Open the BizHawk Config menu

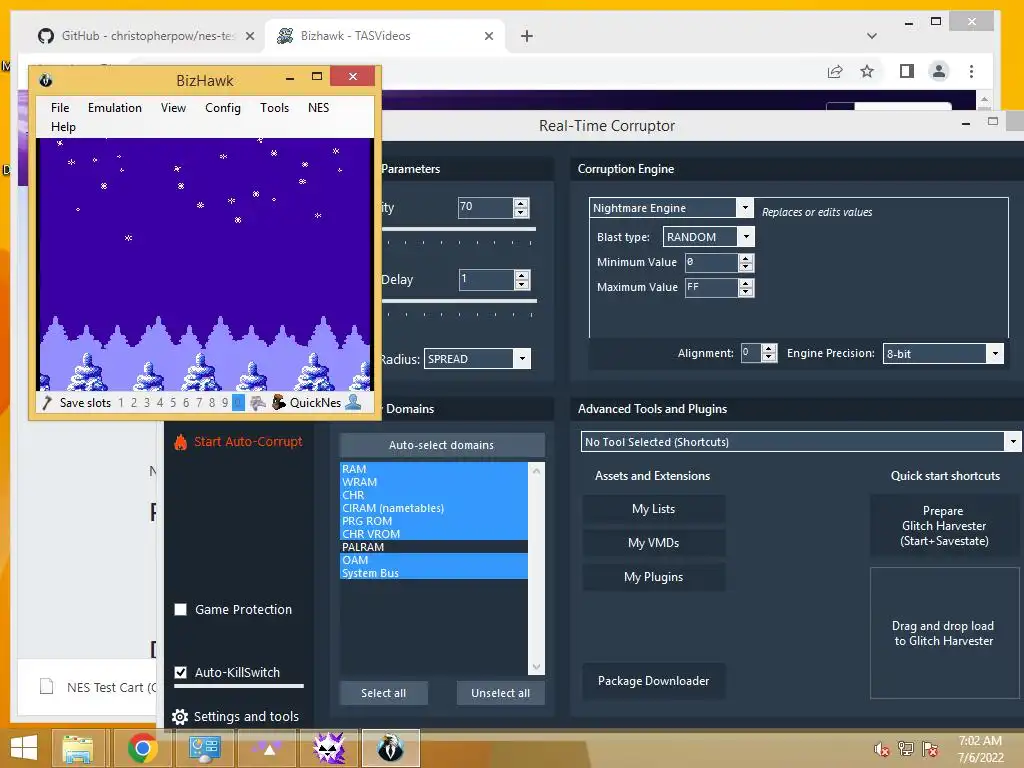coord(223,108)
